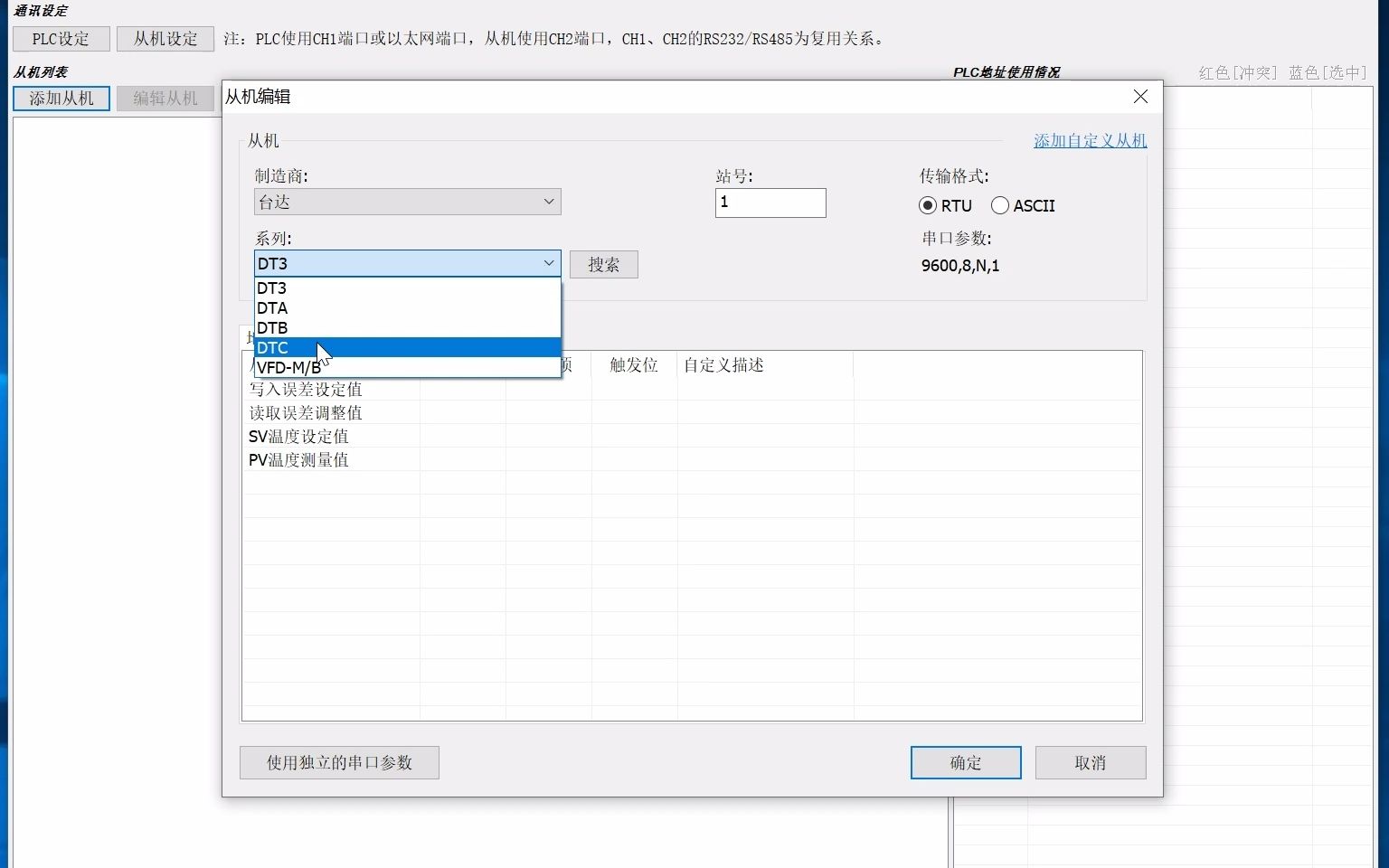Open the 添加自定义从机 link

[1090, 141]
